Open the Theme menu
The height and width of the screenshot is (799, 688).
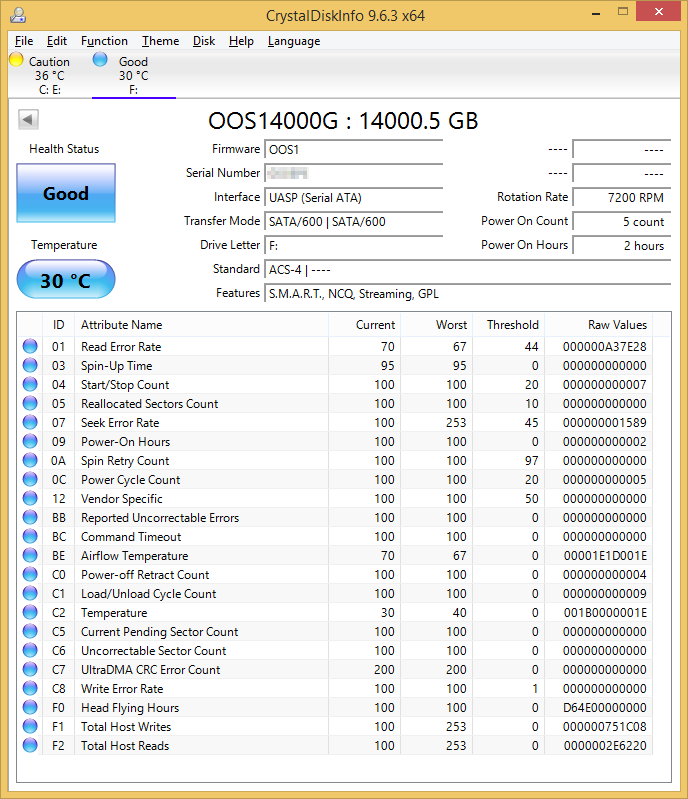161,41
